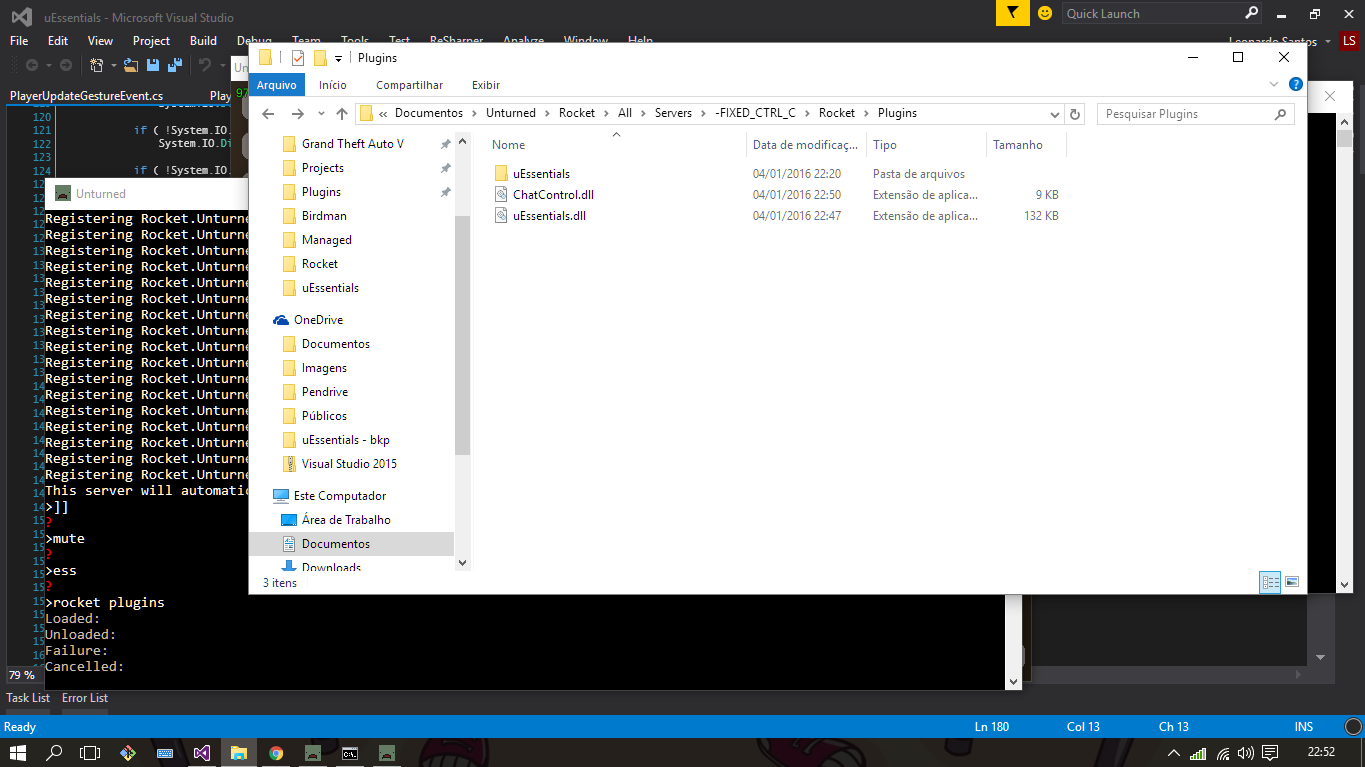Switch to details view layout icon

tap(1271, 582)
